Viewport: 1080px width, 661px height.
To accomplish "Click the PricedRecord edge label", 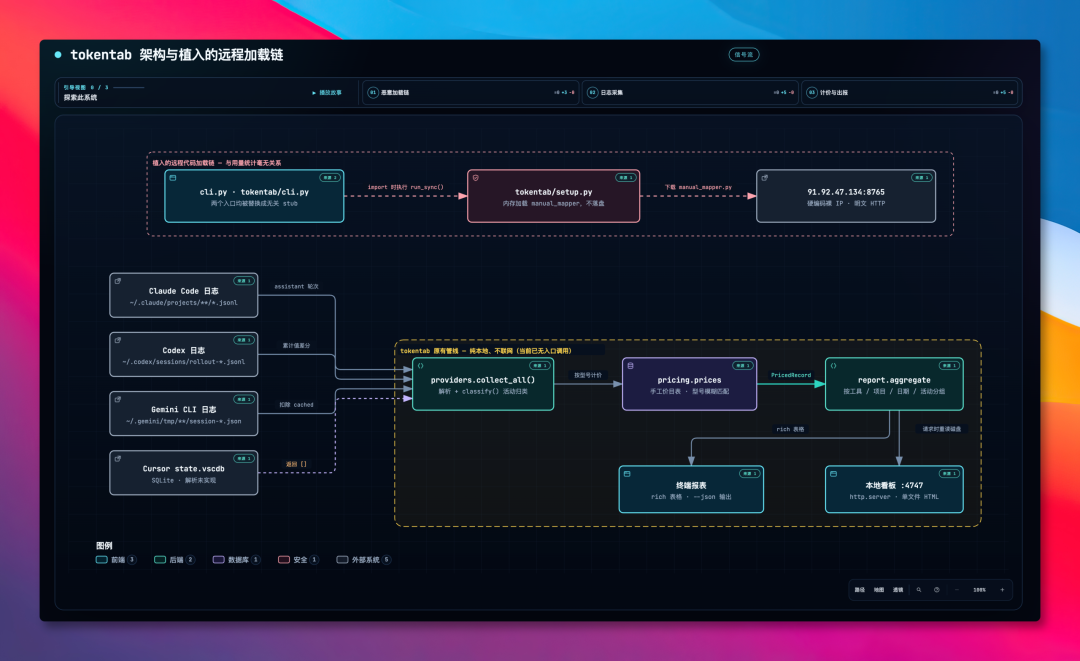I will [791, 375].
